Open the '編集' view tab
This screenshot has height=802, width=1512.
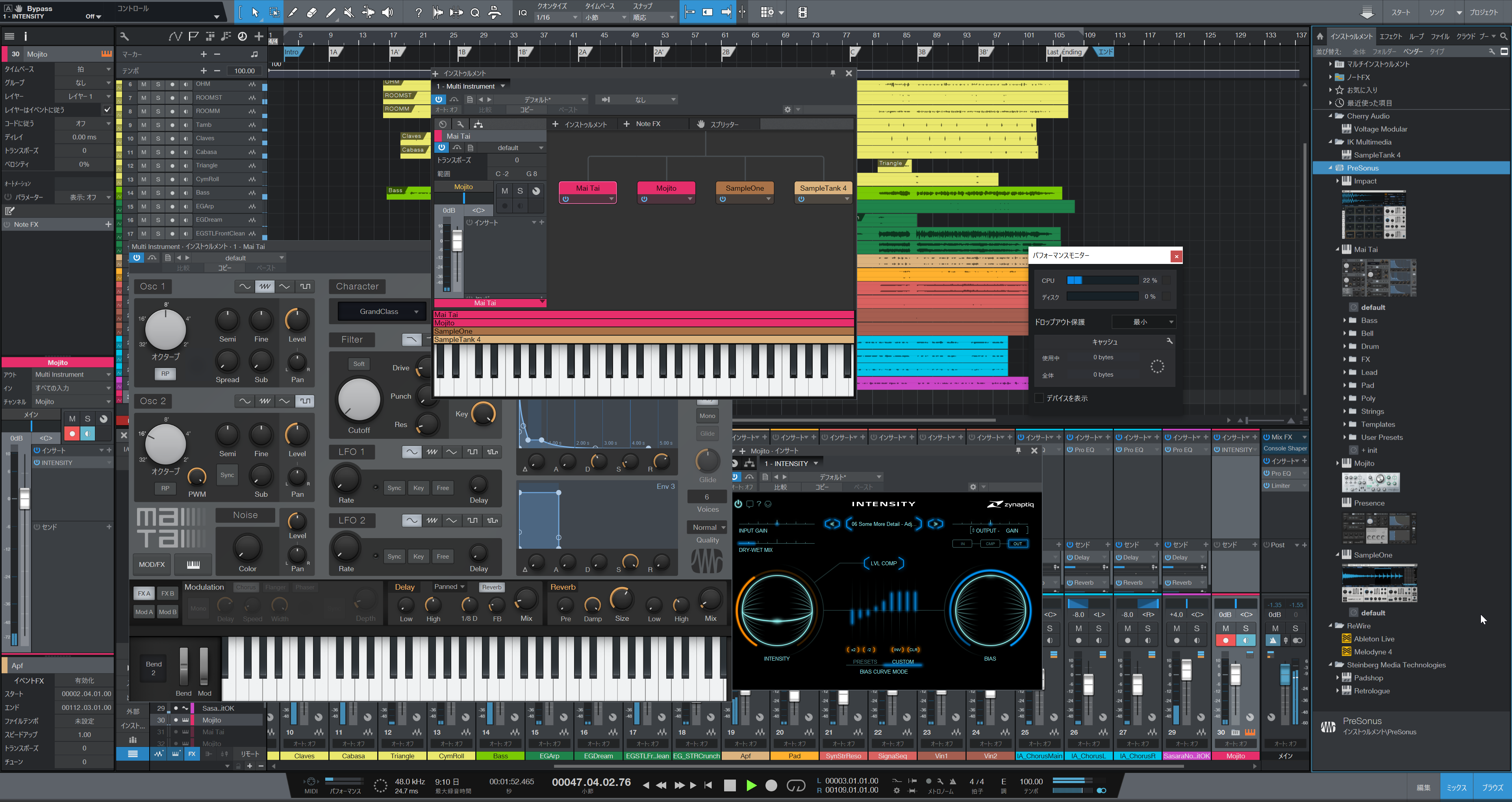pyautogui.click(x=1423, y=787)
